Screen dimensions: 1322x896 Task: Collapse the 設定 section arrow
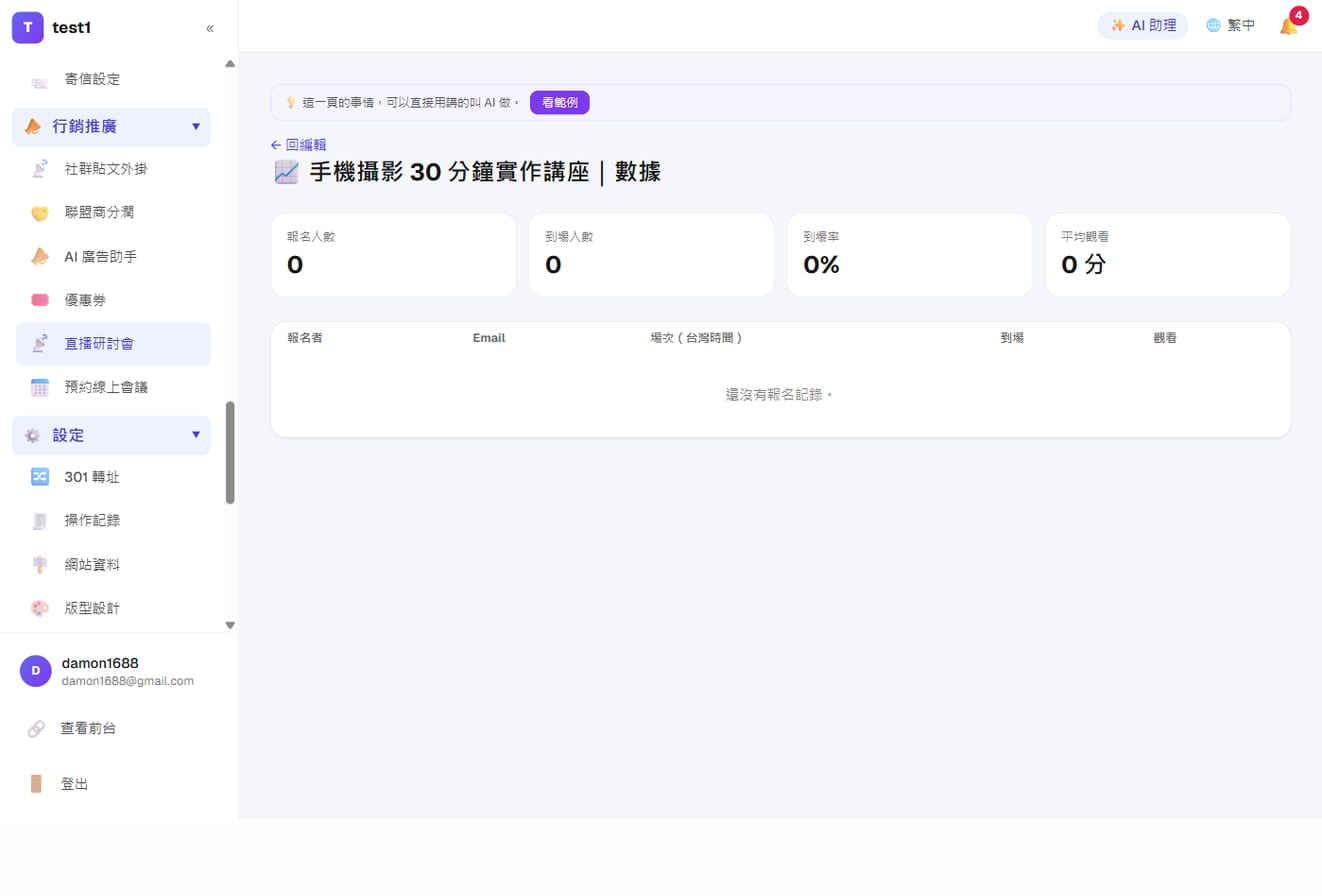coord(196,435)
